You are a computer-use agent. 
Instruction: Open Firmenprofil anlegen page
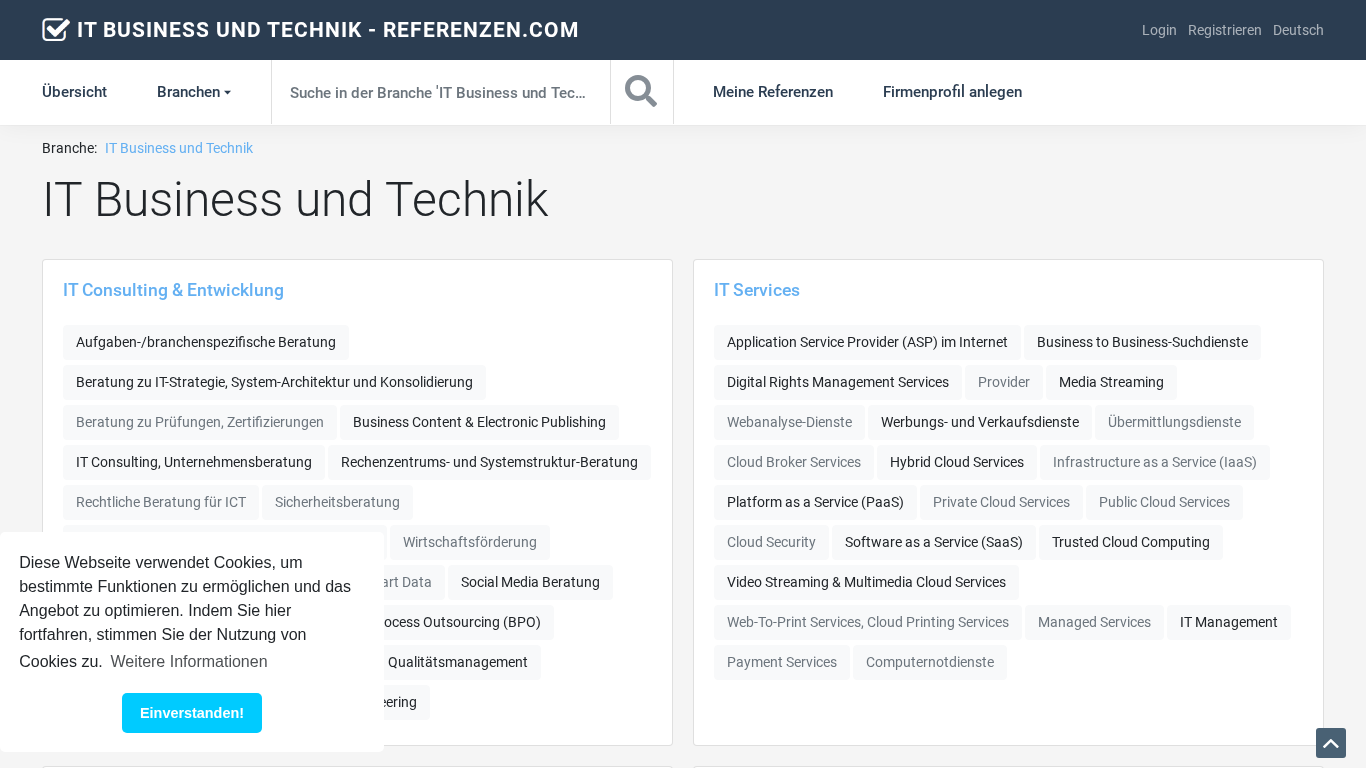[x=951, y=92]
